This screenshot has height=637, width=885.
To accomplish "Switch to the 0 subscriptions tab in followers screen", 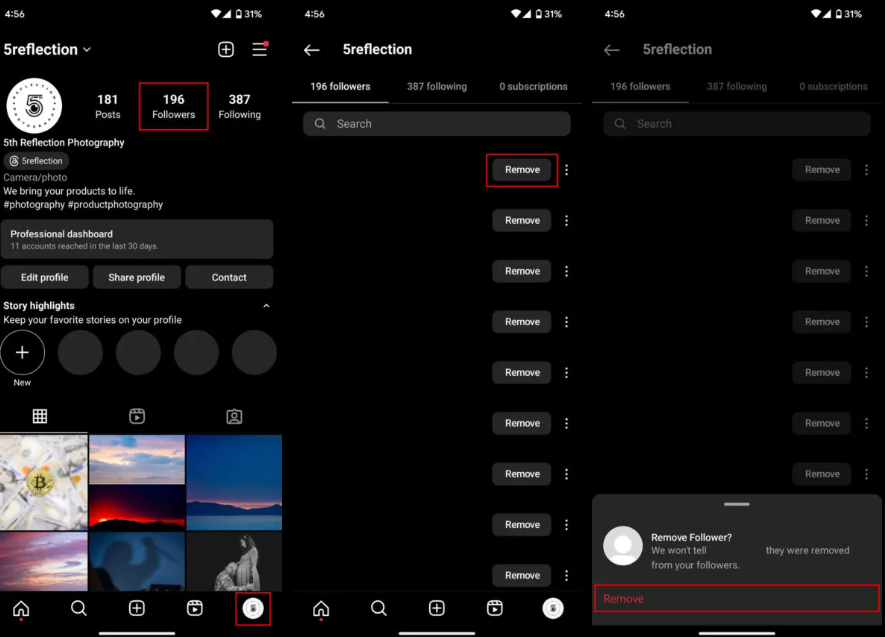I will tap(533, 86).
